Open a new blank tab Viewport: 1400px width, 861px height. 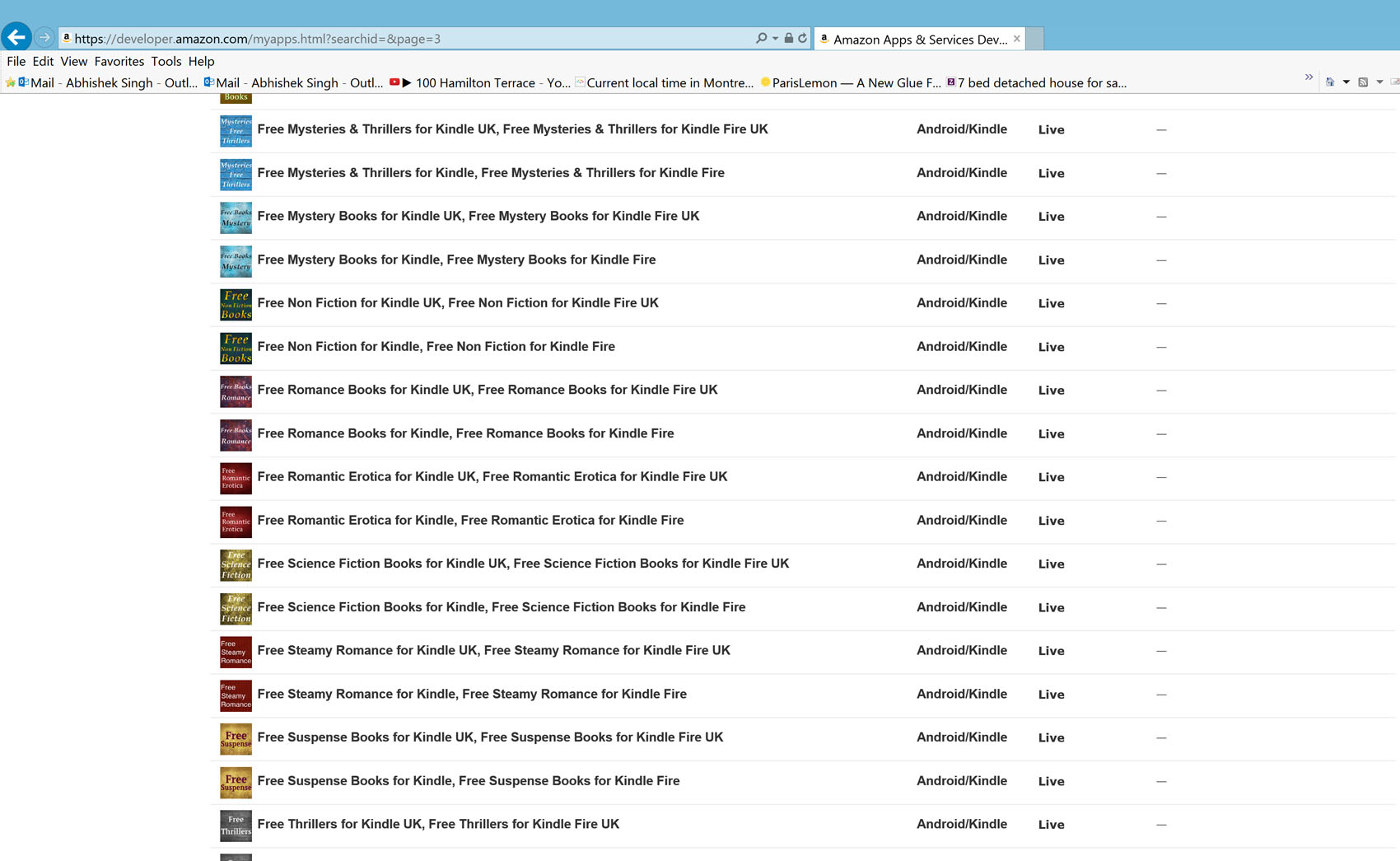[x=1035, y=39]
